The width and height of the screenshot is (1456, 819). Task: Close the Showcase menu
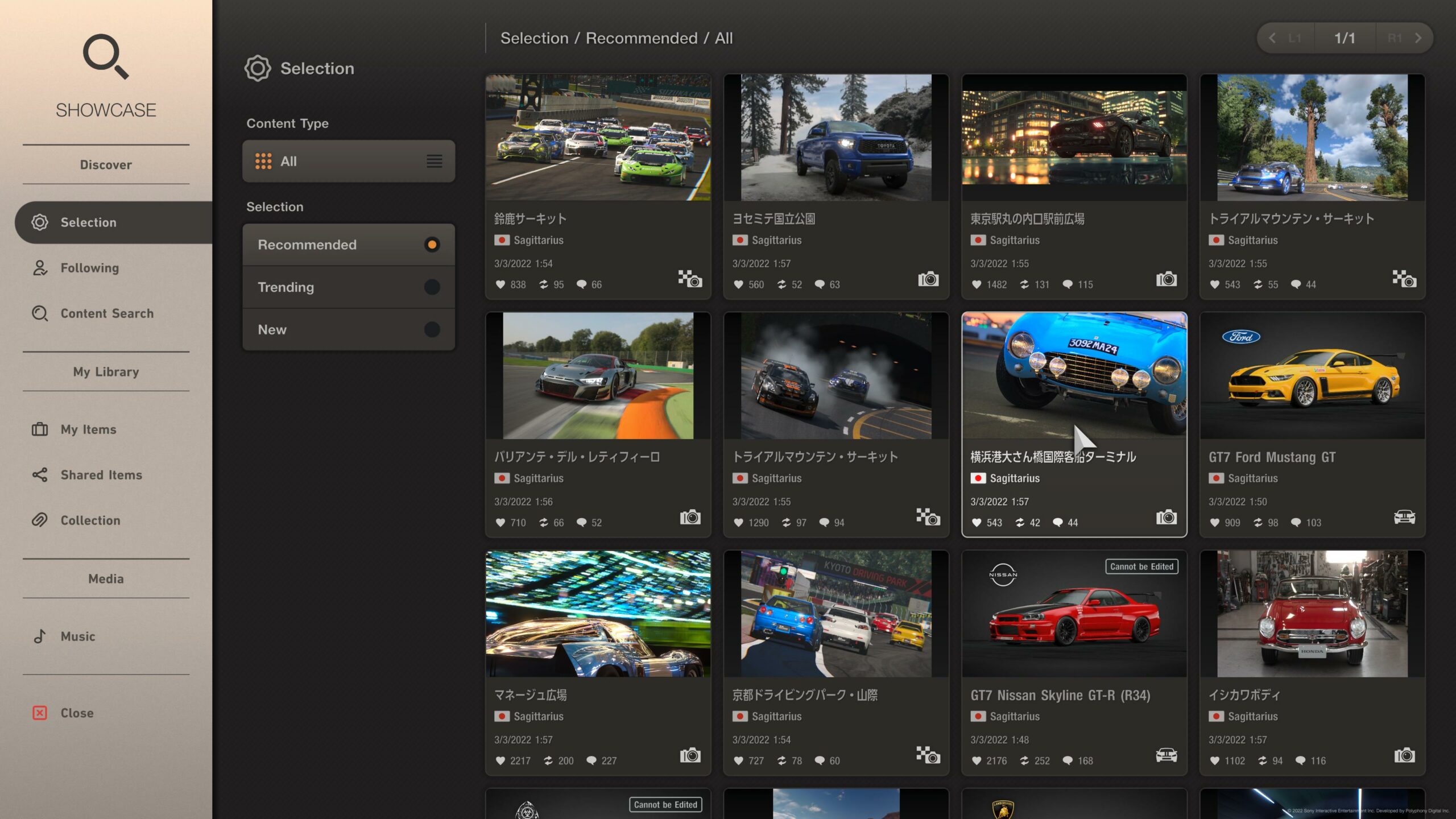pyautogui.click(x=77, y=713)
